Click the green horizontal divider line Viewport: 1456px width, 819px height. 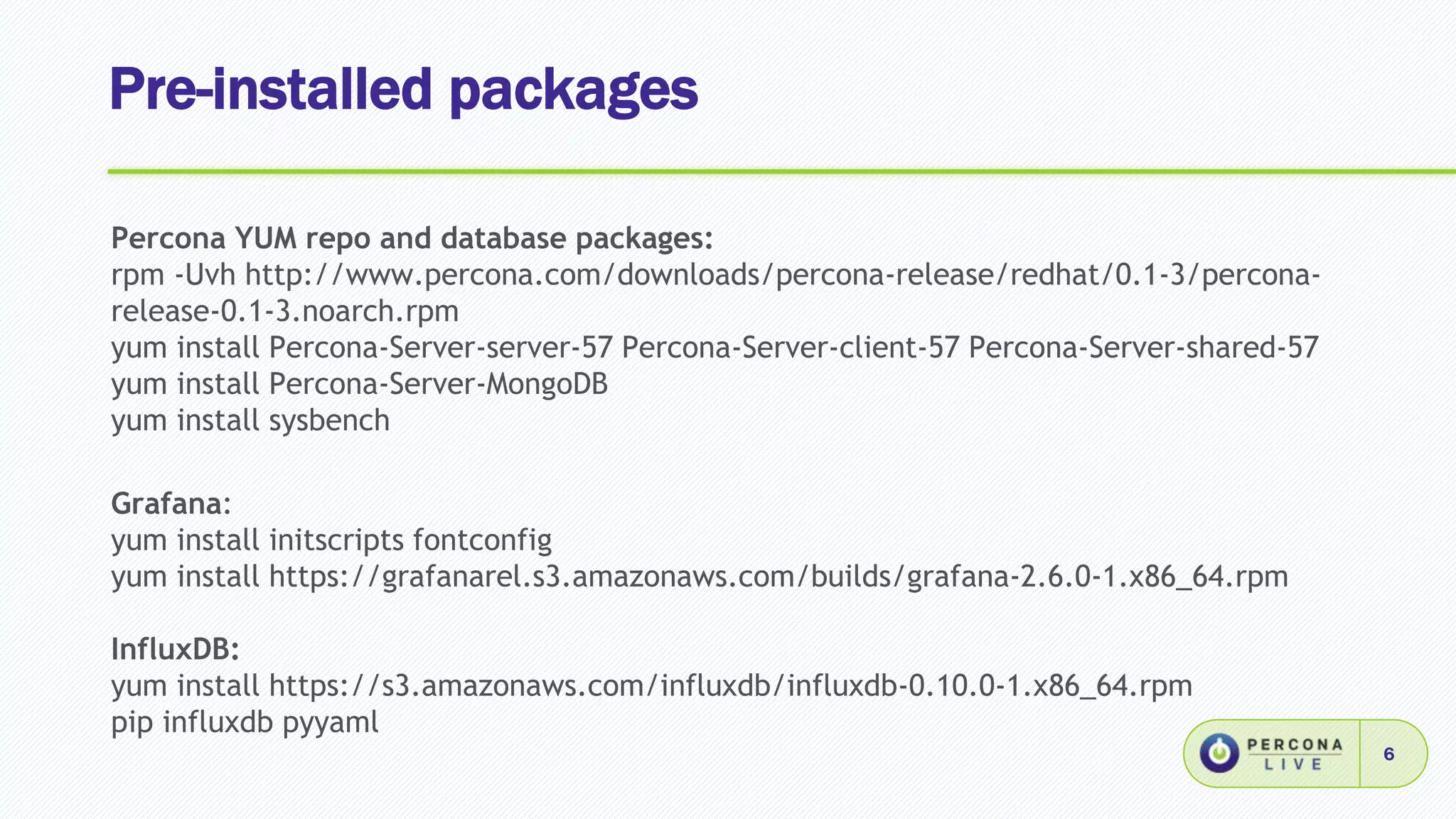[781, 171]
